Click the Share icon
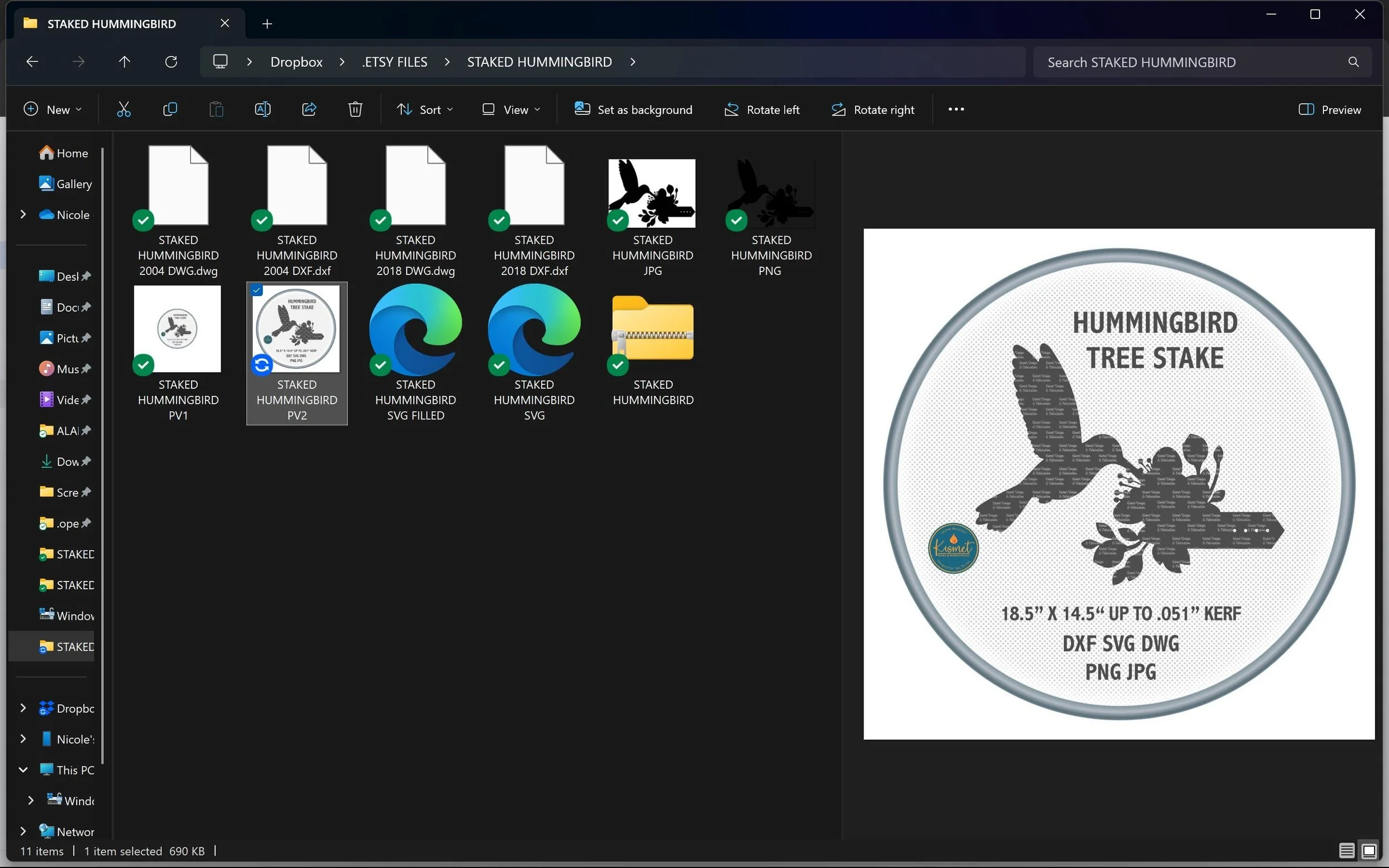1389x868 pixels. [309, 109]
